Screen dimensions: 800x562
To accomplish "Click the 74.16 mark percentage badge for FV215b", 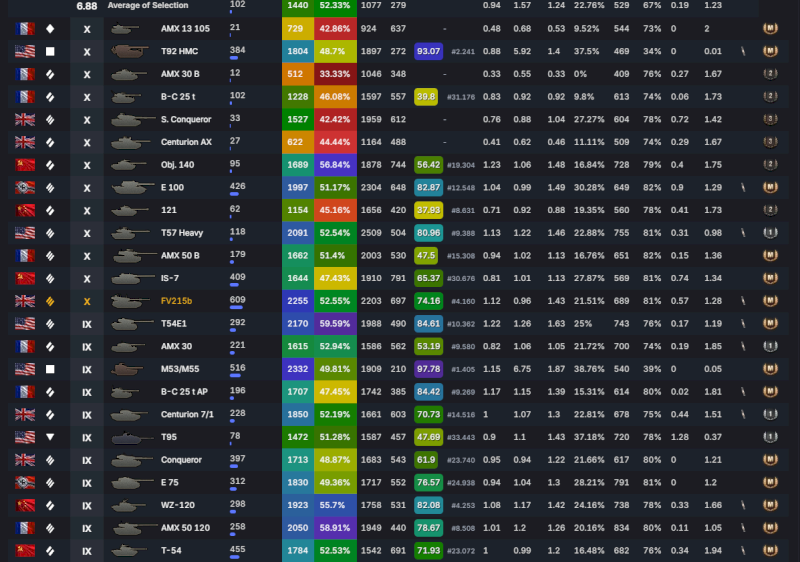I will coord(429,301).
